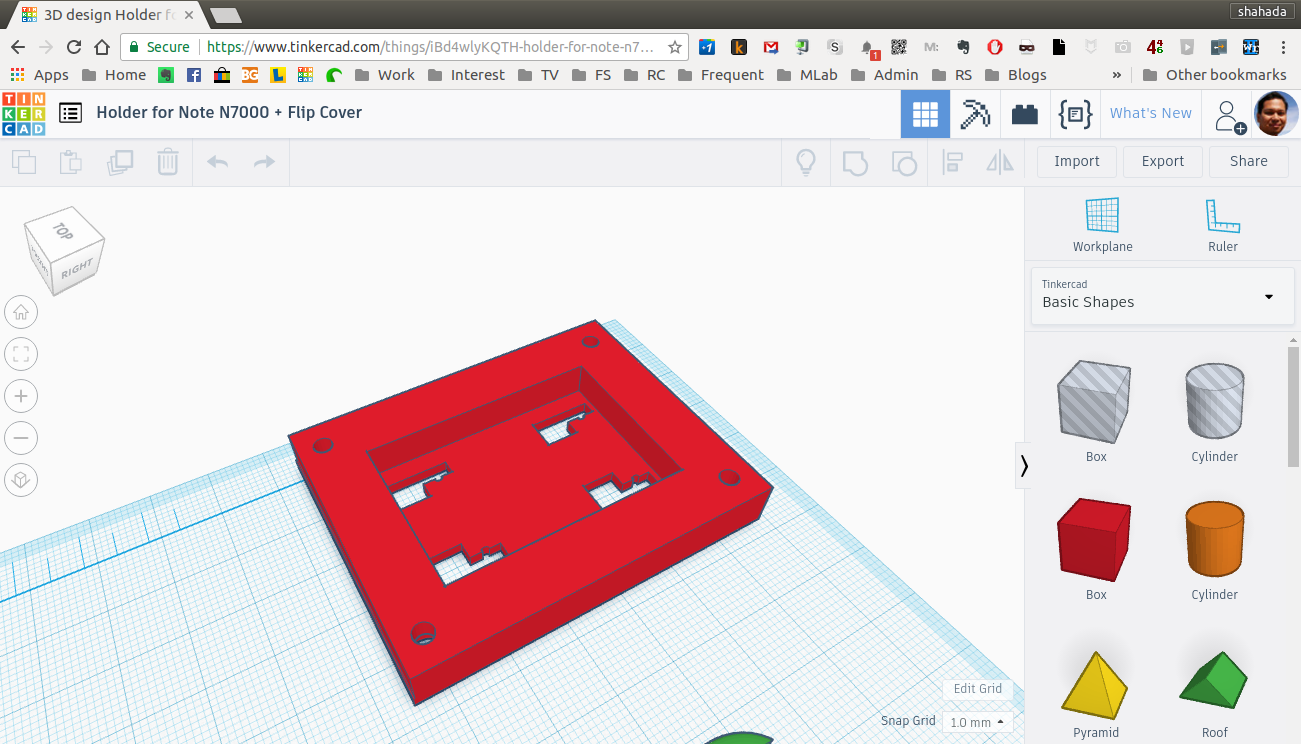Zoom out with the minus icon
Screen dimensions: 1301x744
tap(21, 438)
